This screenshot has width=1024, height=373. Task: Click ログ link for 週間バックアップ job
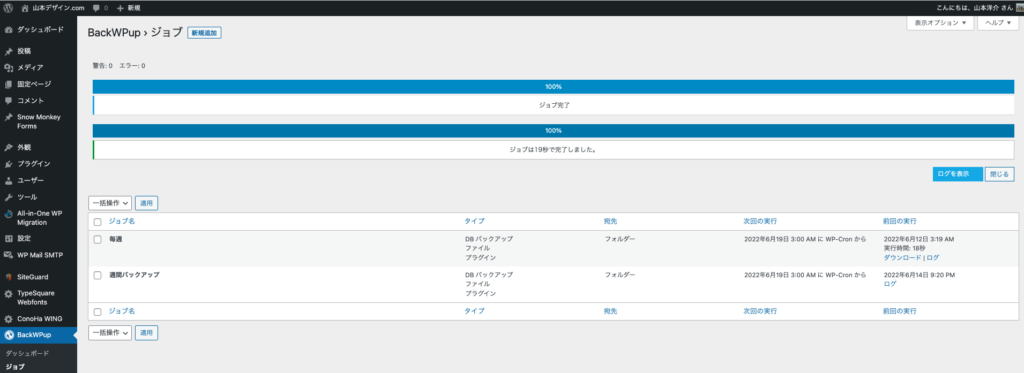[x=889, y=284]
